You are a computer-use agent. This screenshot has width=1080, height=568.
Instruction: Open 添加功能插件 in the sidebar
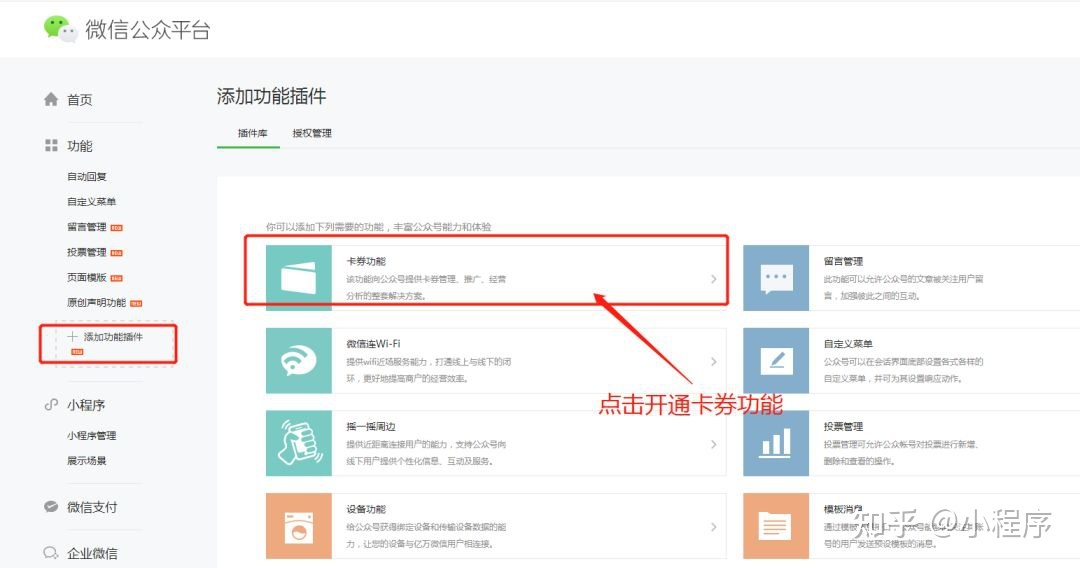point(112,337)
